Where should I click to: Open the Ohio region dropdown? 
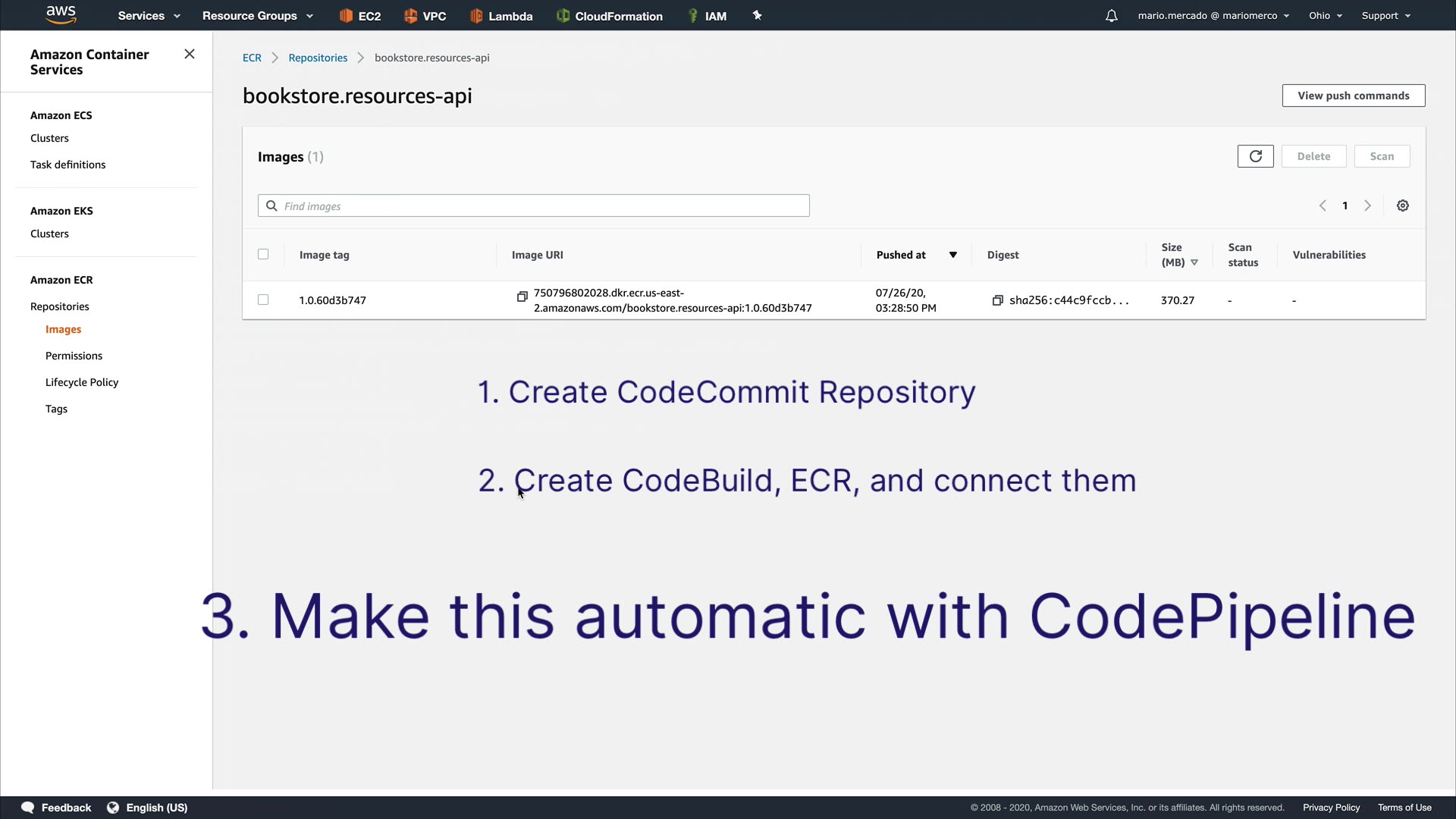coord(1325,16)
